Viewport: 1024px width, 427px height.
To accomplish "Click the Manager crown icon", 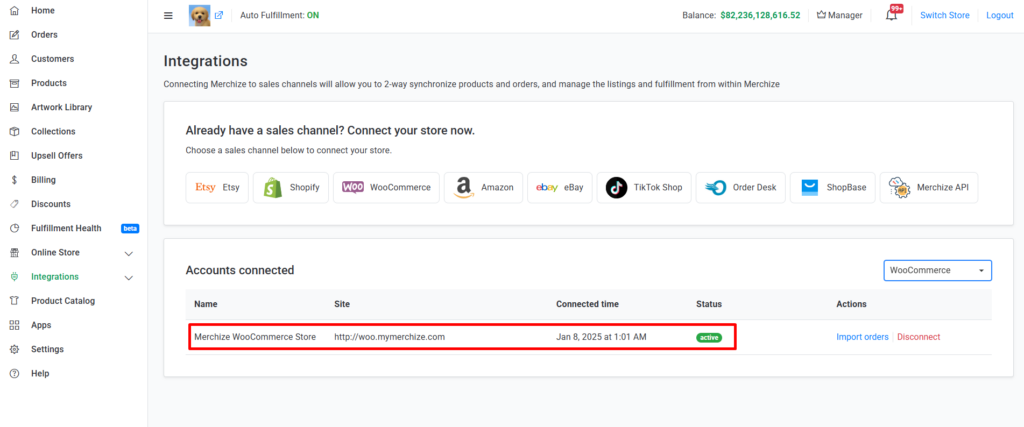I will [x=822, y=15].
